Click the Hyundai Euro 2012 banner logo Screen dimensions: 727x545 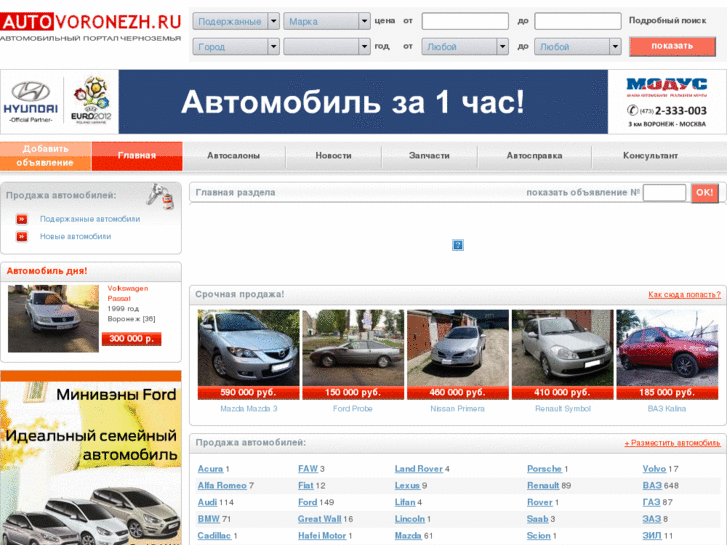tap(59, 101)
